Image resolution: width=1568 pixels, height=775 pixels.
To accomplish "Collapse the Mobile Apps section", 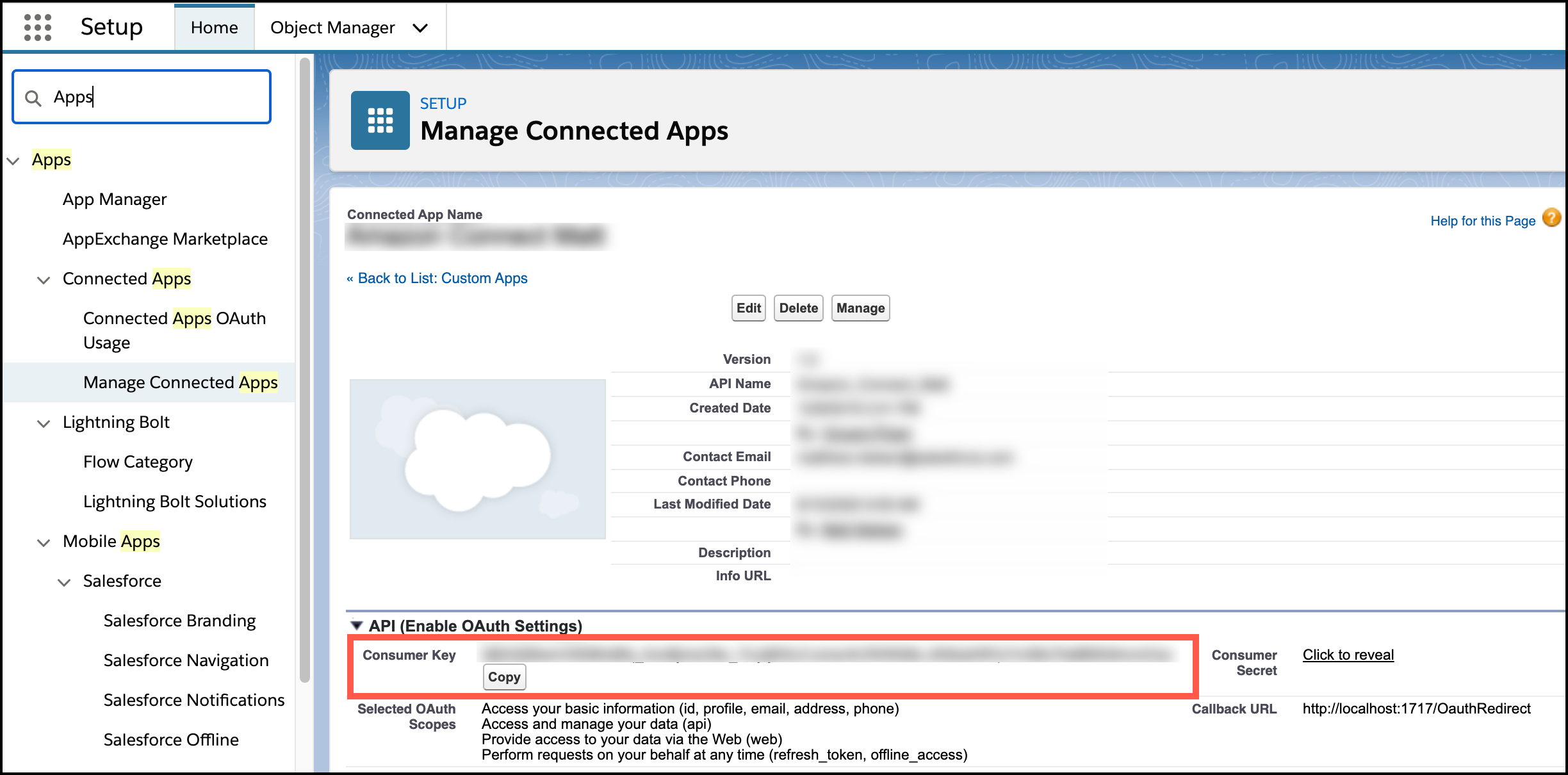I will click(x=43, y=542).
